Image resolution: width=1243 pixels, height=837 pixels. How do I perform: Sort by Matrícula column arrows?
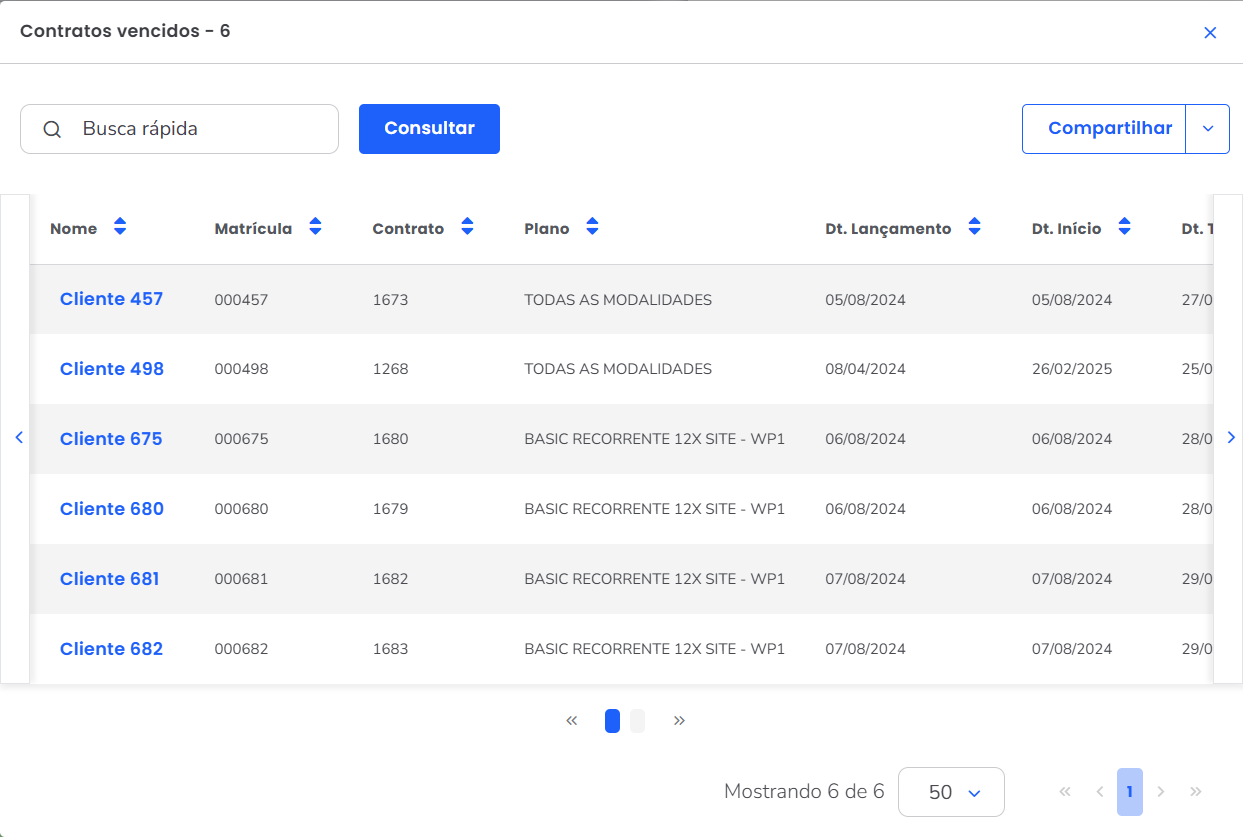click(315, 227)
